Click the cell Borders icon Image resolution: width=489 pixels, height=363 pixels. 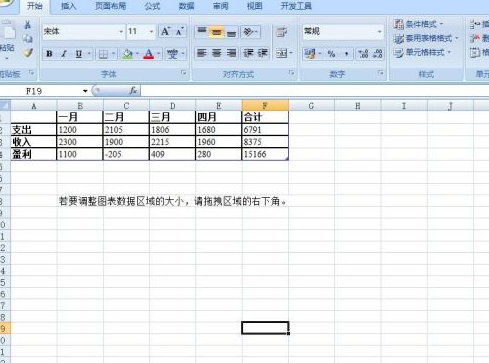click(103, 54)
